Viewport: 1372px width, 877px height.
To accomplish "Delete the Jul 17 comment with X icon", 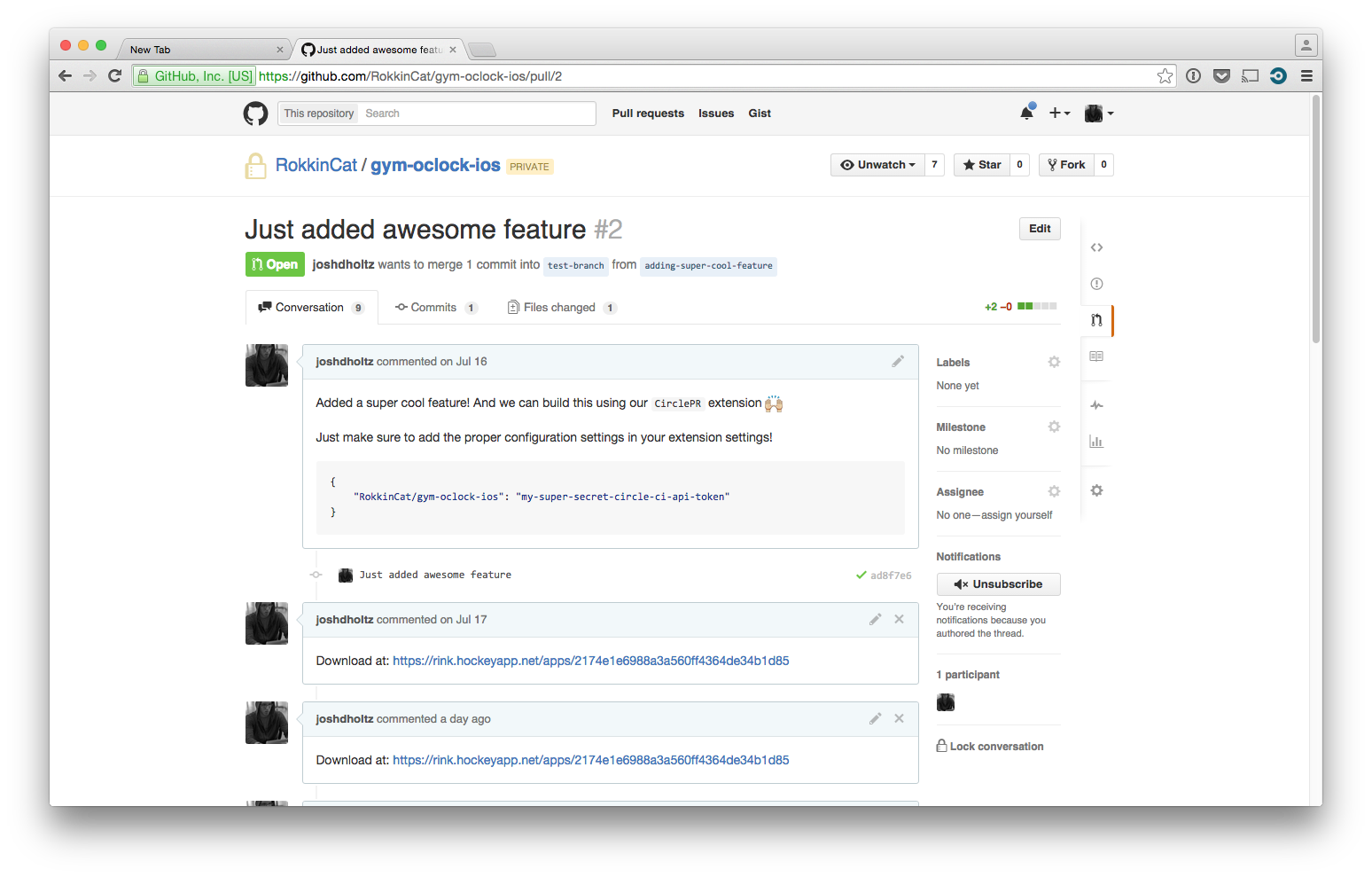I will (899, 619).
